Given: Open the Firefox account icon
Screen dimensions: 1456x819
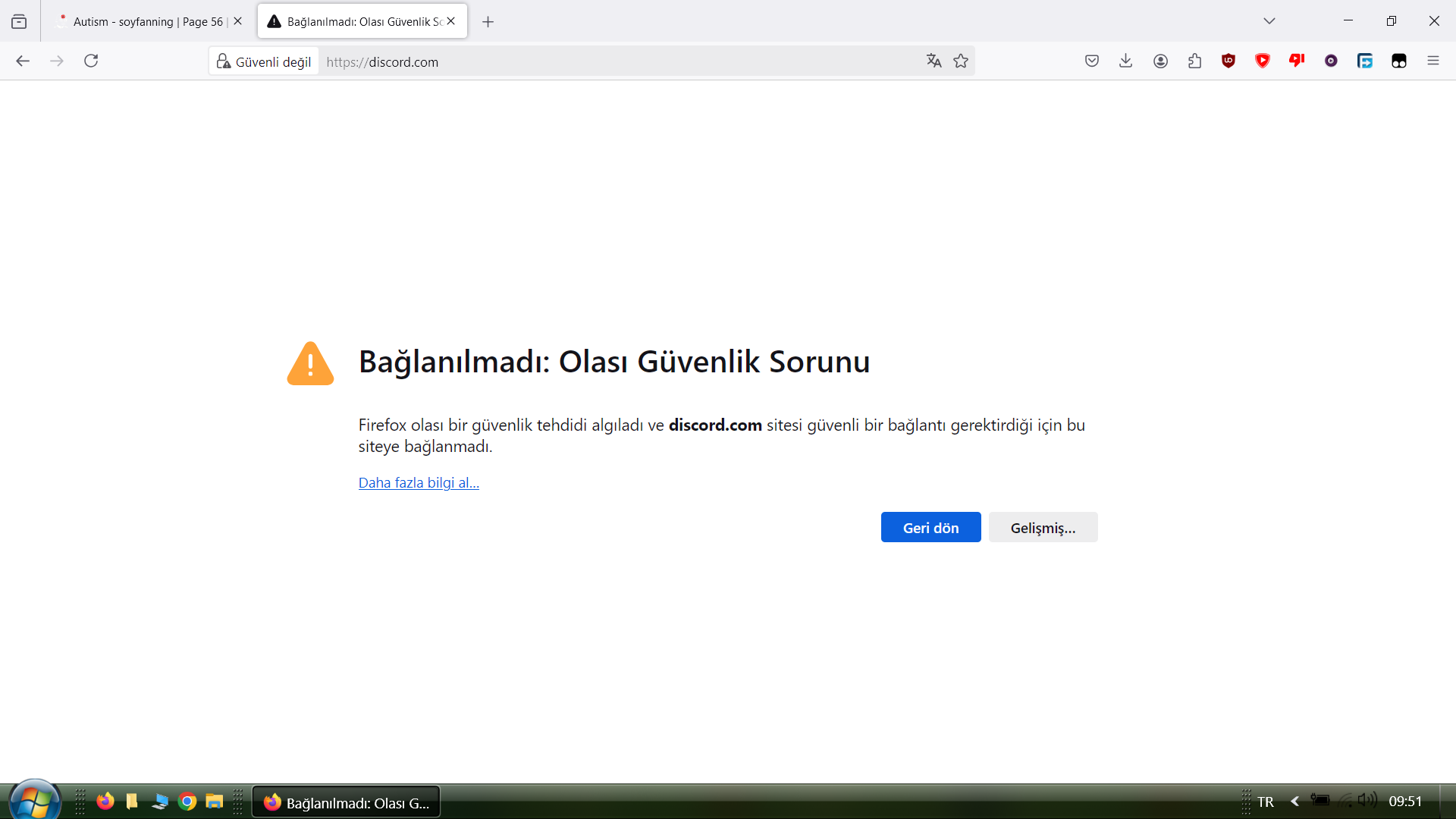Looking at the screenshot, I should click(x=1160, y=61).
